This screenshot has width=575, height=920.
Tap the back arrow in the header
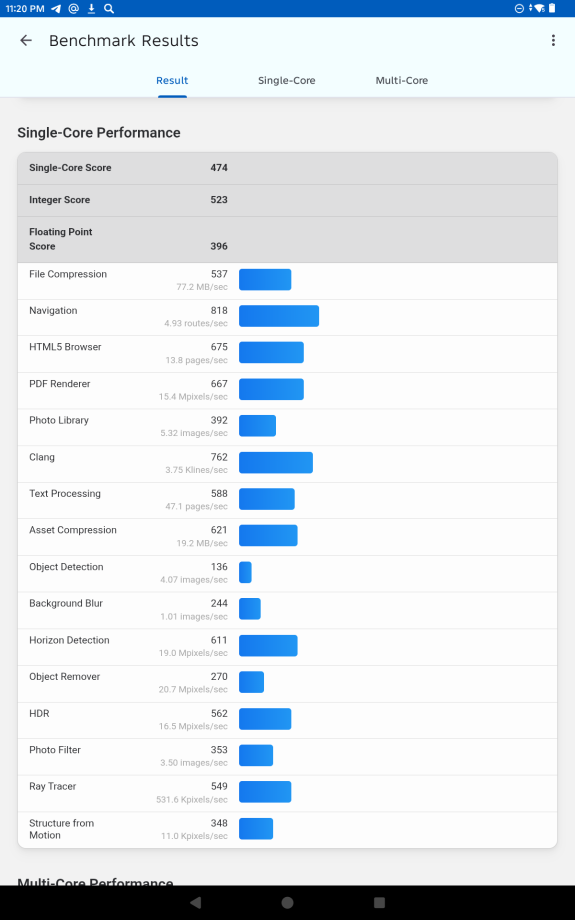pos(26,40)
